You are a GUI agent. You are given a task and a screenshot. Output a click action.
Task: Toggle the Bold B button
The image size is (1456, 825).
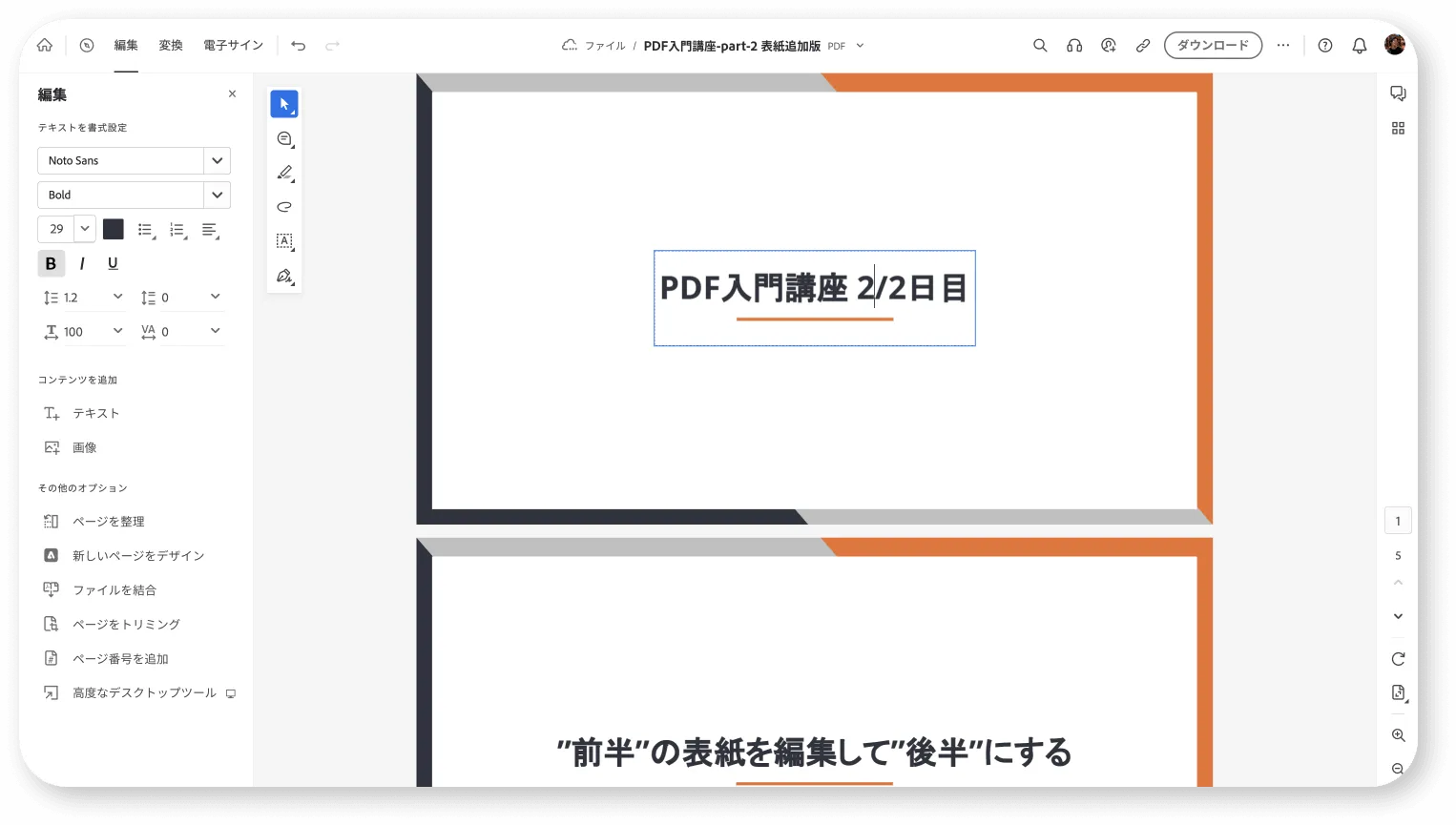click(51, 263)
